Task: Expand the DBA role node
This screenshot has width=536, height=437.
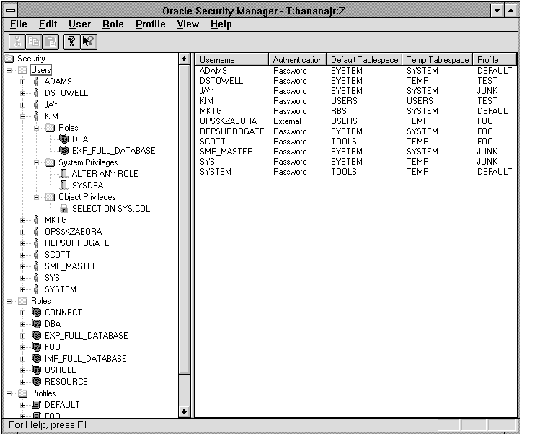Action: point(23,324)
